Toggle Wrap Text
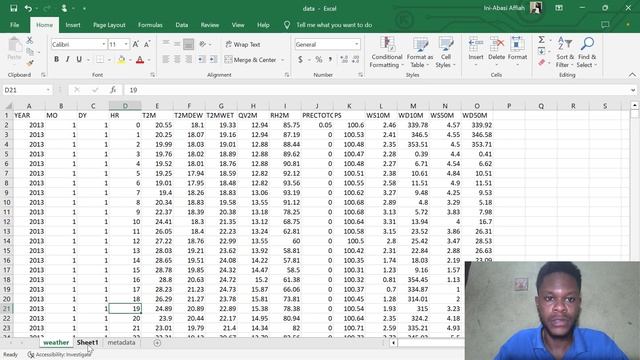Screen dimensions: 640x360 tap(243, 44)
